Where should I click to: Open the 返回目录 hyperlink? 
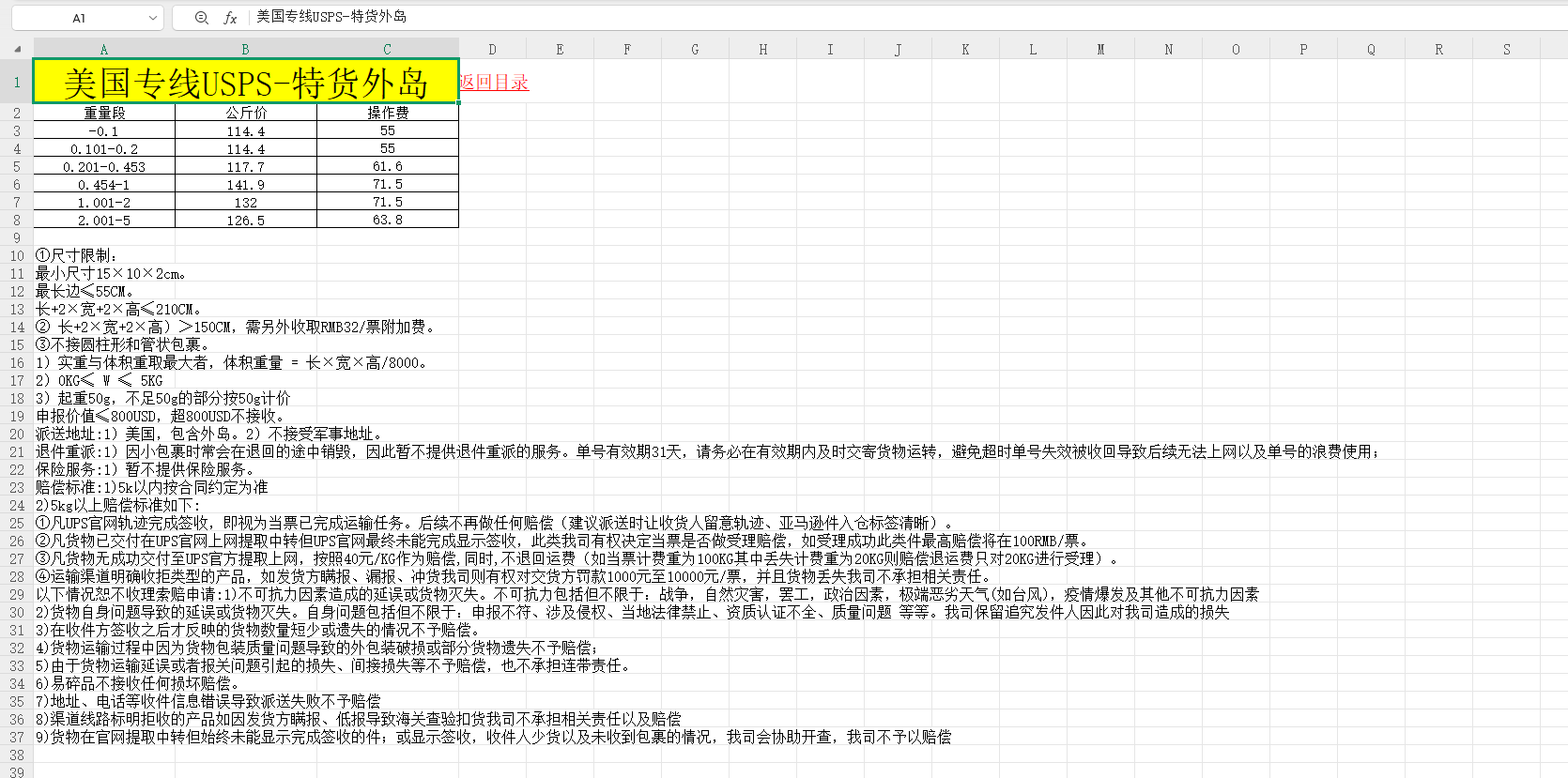point(494,83)
